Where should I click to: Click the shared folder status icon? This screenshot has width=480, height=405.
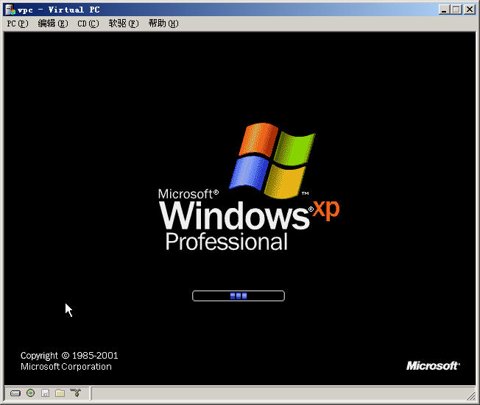pyautogui.click(x=60, y=393)
